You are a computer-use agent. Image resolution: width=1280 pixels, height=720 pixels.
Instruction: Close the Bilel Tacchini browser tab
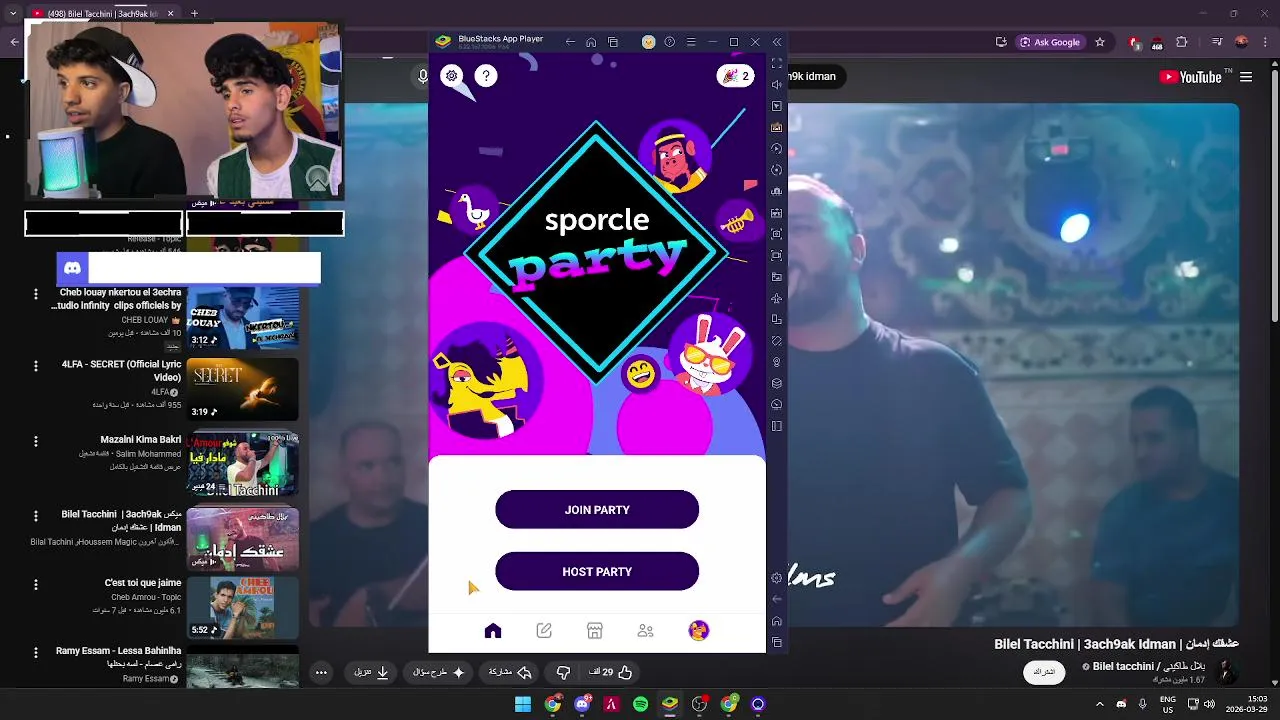click(x=170, y=14)
